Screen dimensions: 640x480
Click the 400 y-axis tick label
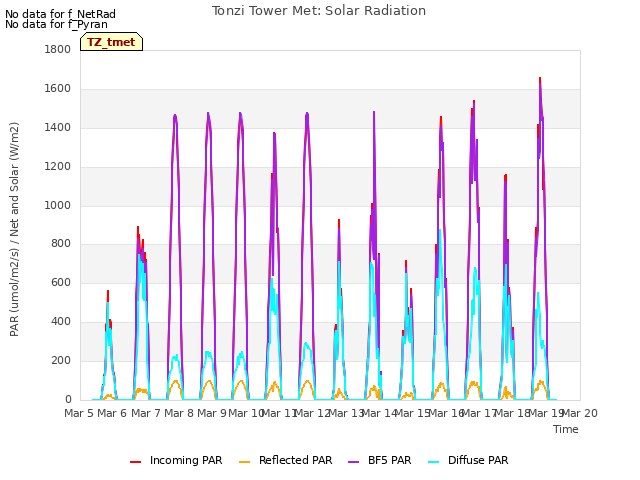tap(61, 322)
